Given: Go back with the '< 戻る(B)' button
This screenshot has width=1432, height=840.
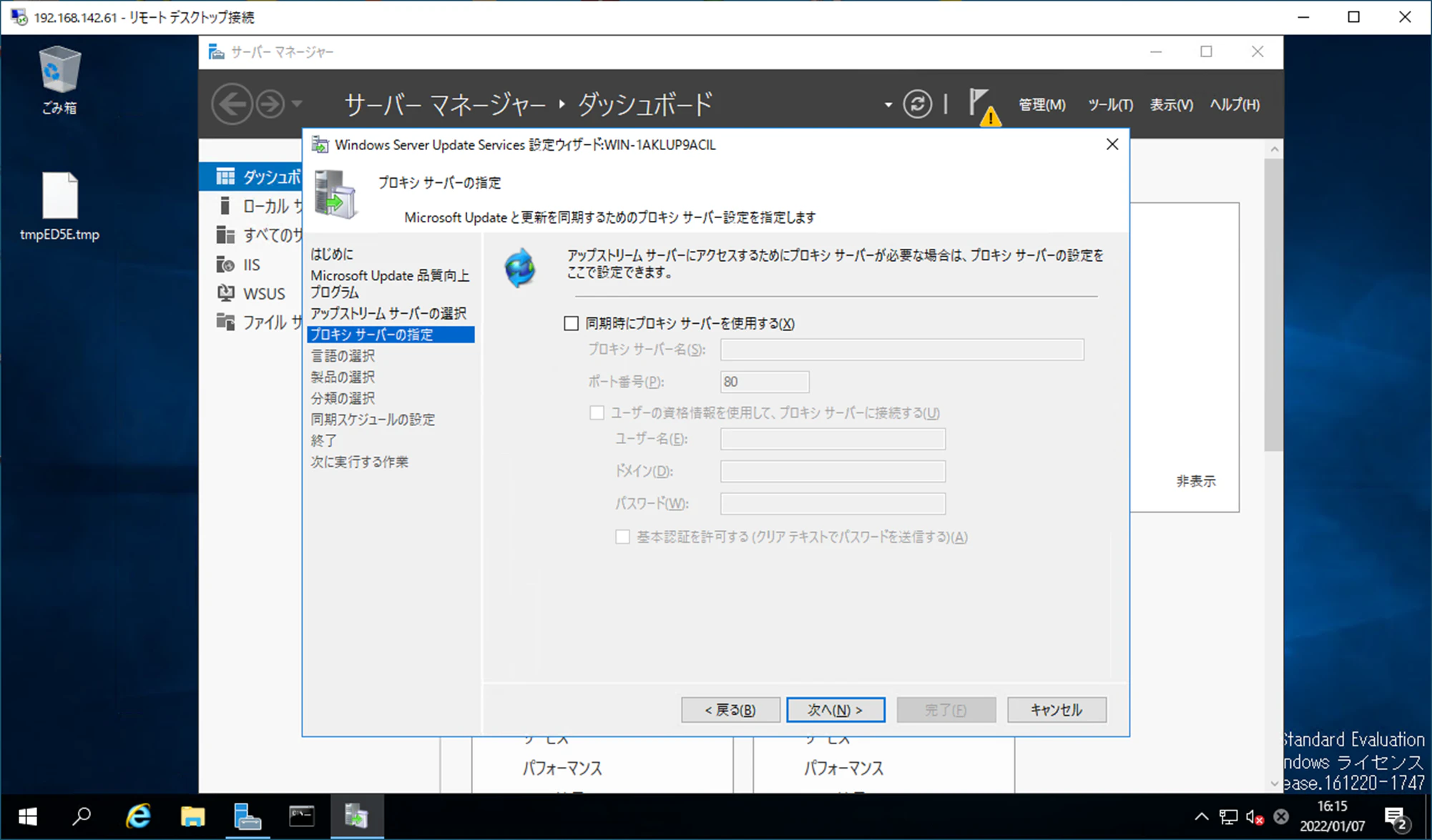Looking at the screenshot, I should point(730,710).
